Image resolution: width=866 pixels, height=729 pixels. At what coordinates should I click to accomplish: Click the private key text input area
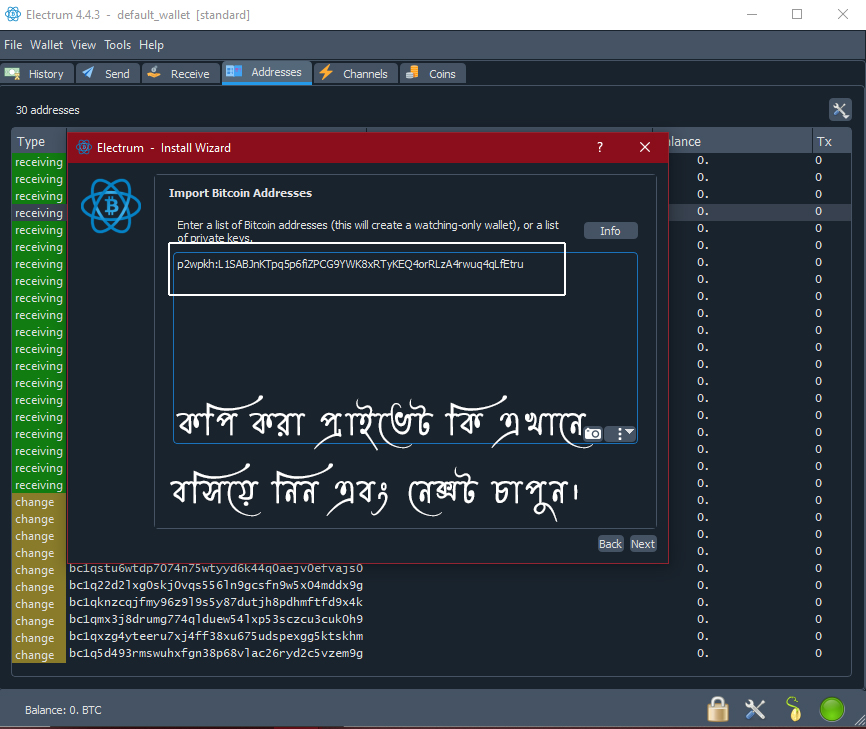click(405, 348)
